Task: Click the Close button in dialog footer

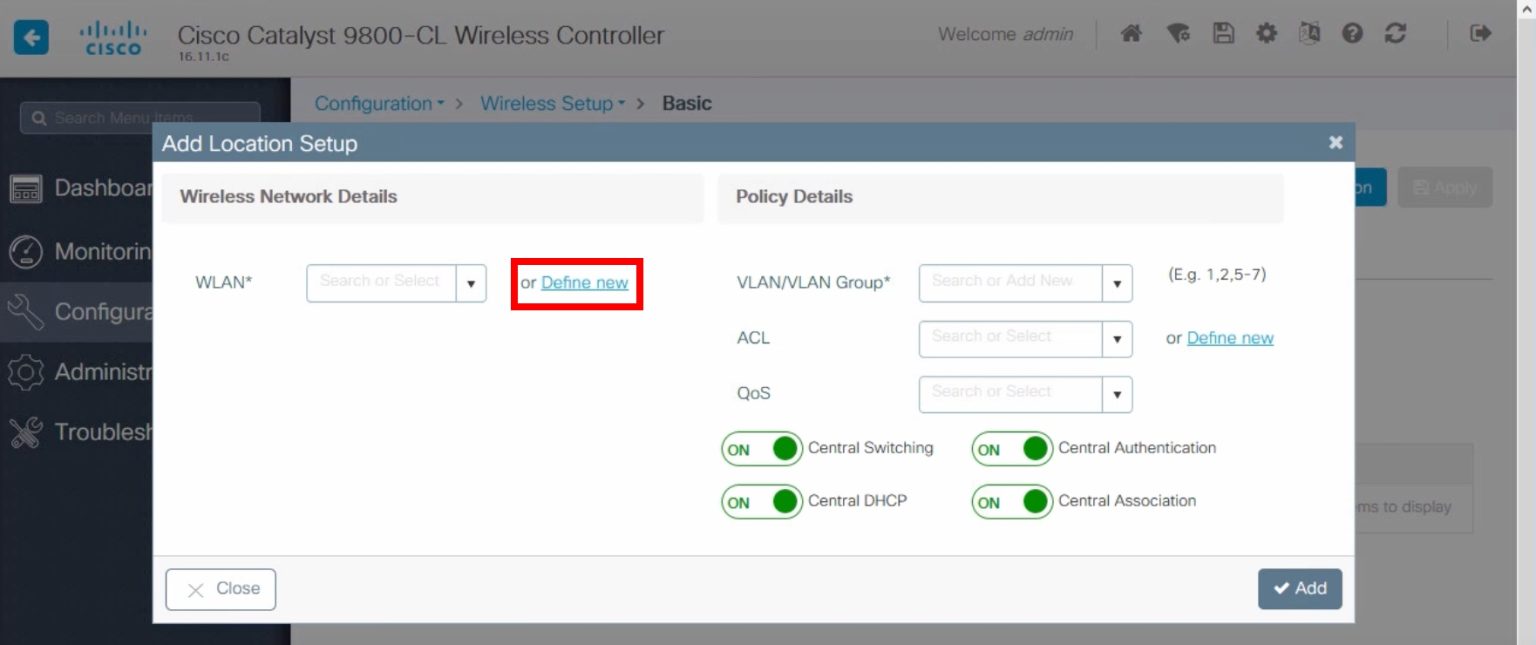Action: click(220, 589)
